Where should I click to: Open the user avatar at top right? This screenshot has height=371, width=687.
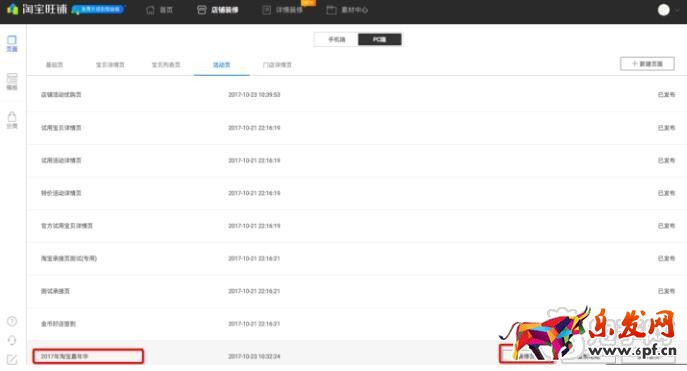coord(664,10)
